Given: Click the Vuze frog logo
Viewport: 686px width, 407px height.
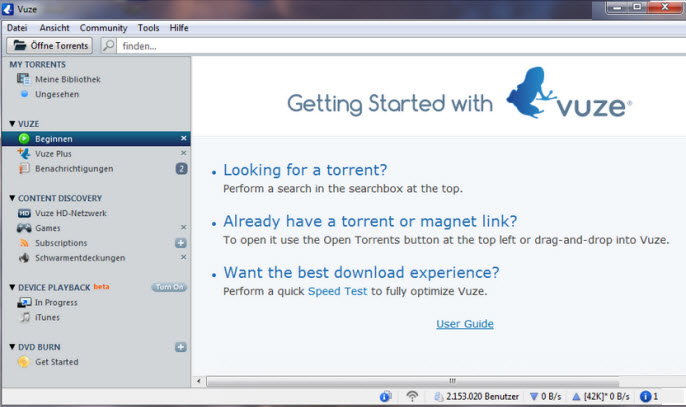Looking at the screenshot, I should click(531, 92).
